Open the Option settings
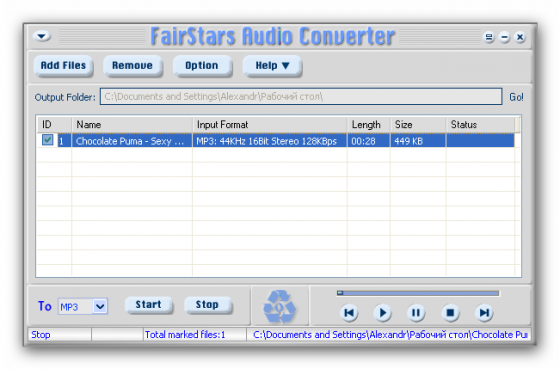 [x=202, y=66]
